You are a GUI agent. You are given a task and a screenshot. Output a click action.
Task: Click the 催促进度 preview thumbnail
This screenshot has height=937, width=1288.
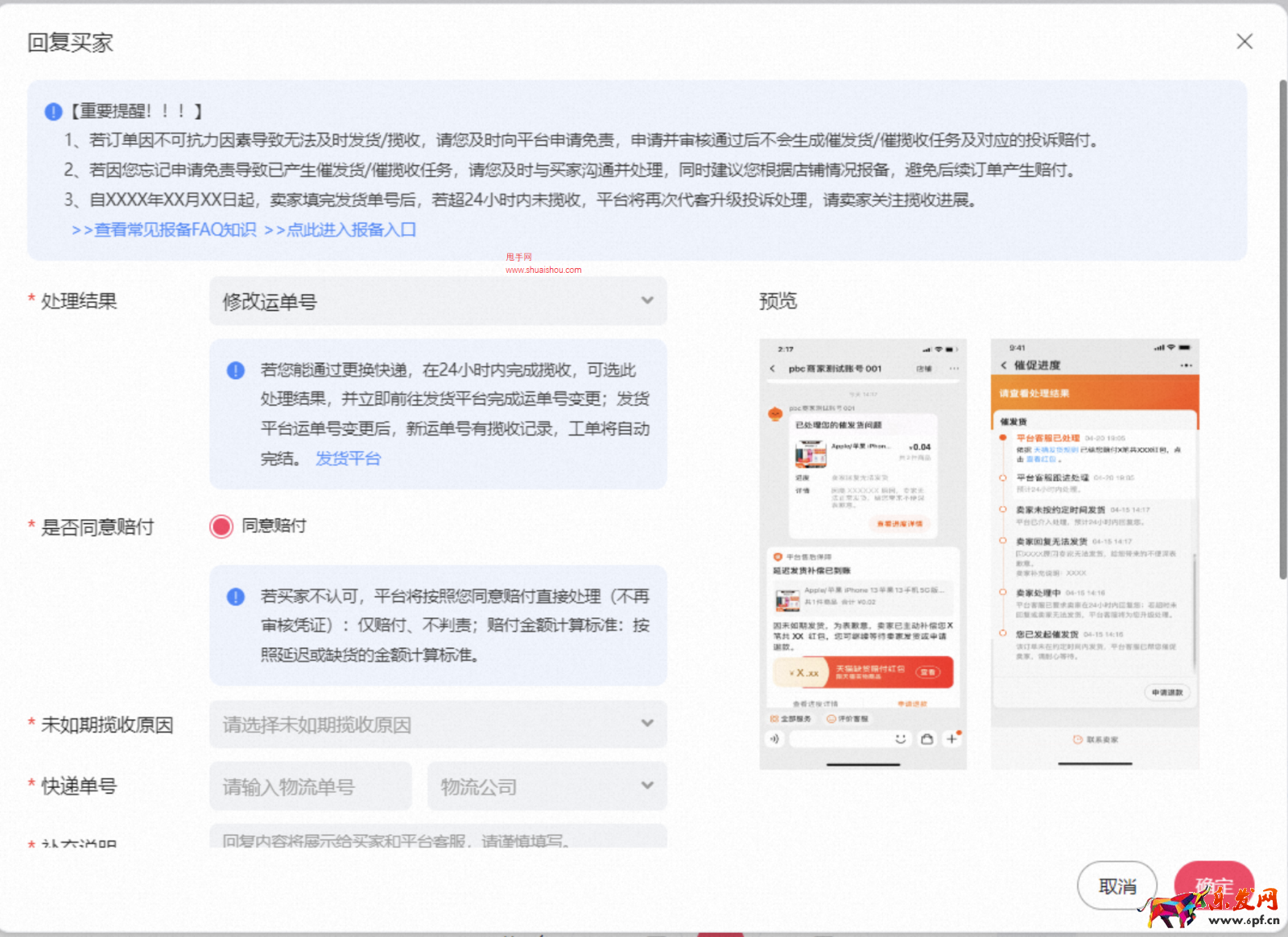tap(1095, 554)
